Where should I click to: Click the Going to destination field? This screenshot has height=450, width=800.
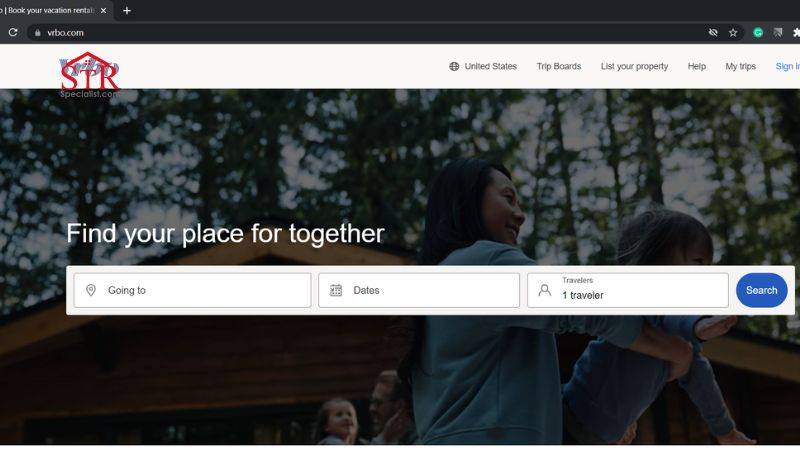tap(192, 290)
